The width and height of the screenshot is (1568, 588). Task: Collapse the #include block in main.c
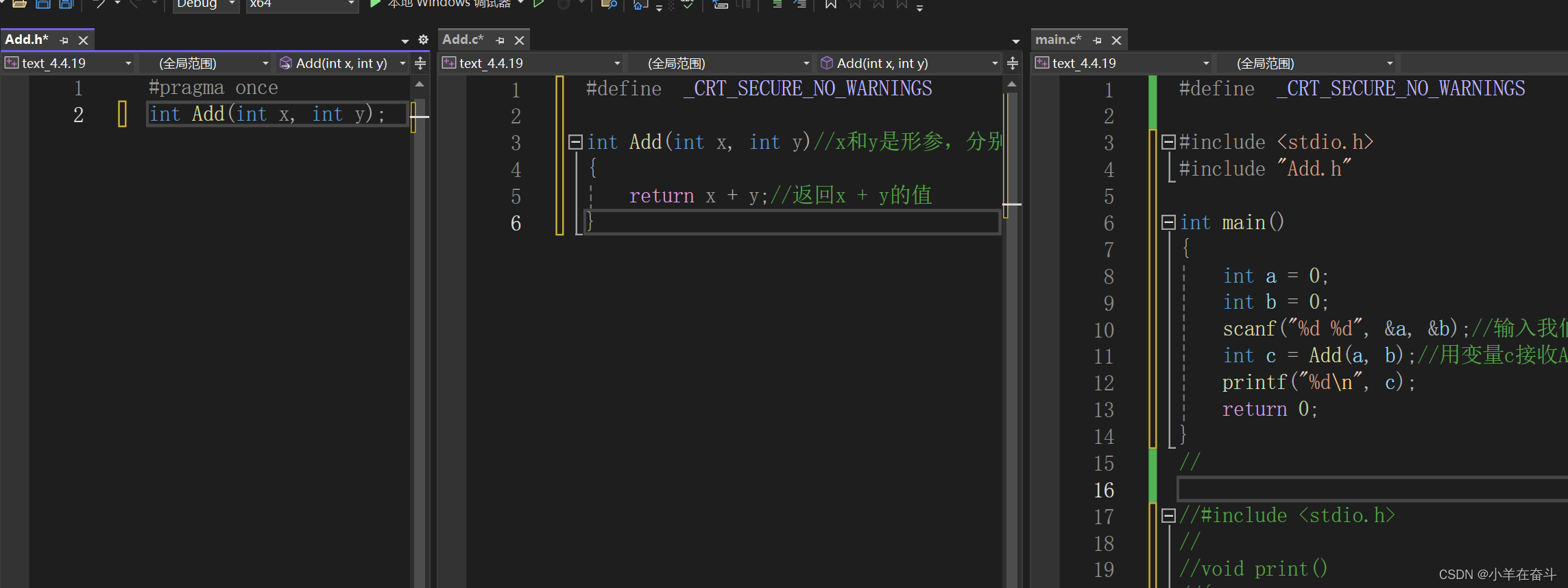[x=1168, y=142]
